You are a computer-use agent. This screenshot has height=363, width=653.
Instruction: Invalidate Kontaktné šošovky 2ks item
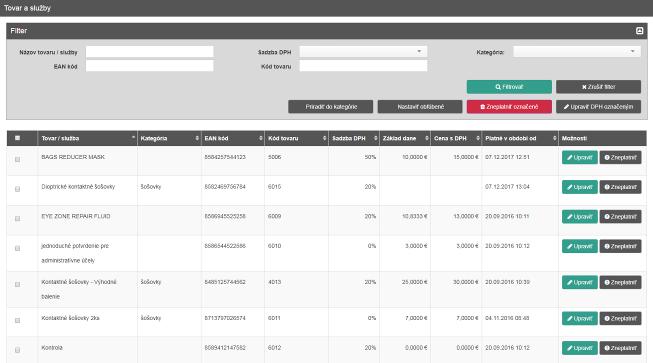(621, 318)
